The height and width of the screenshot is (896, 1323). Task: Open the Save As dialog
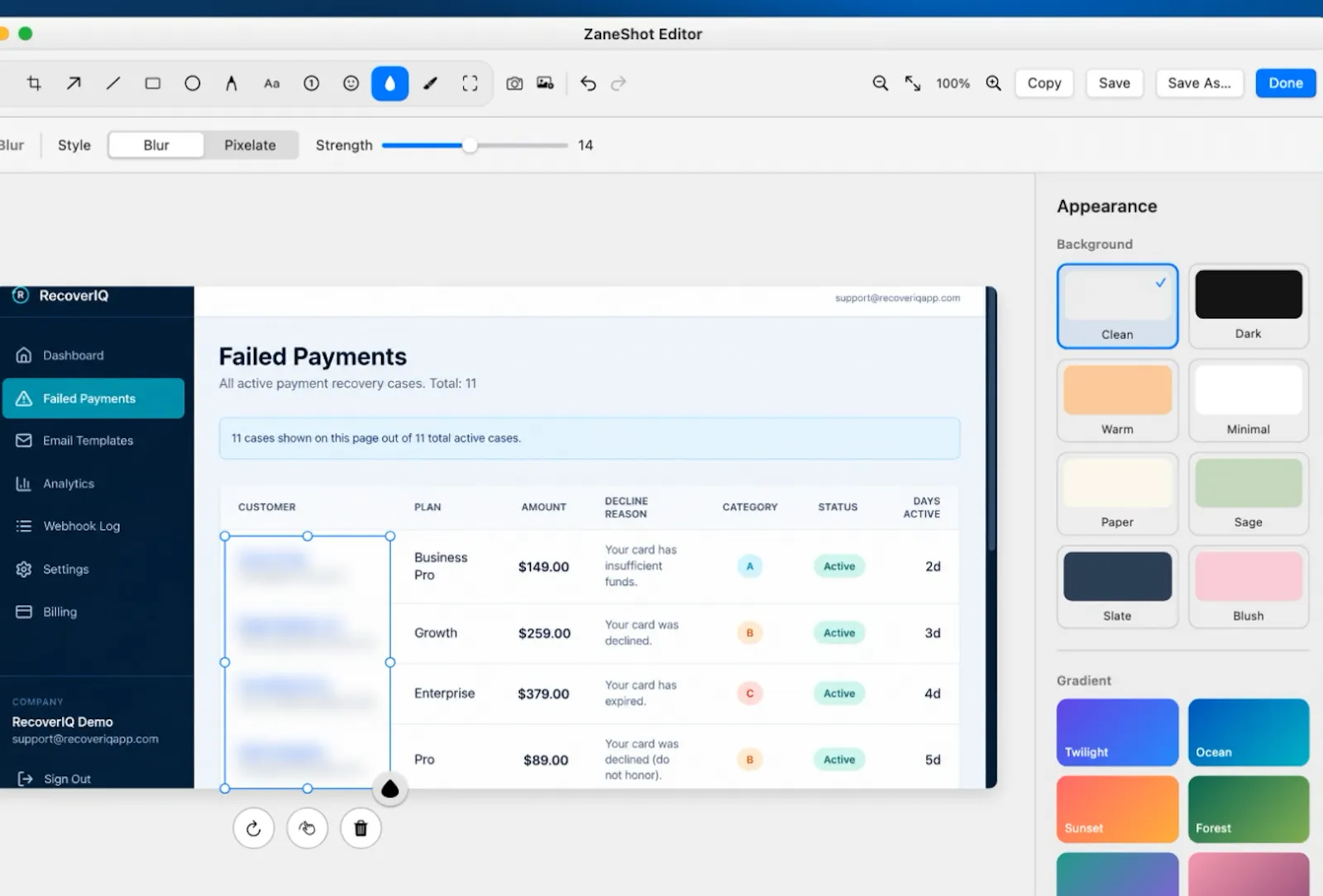pos(1199,83)
